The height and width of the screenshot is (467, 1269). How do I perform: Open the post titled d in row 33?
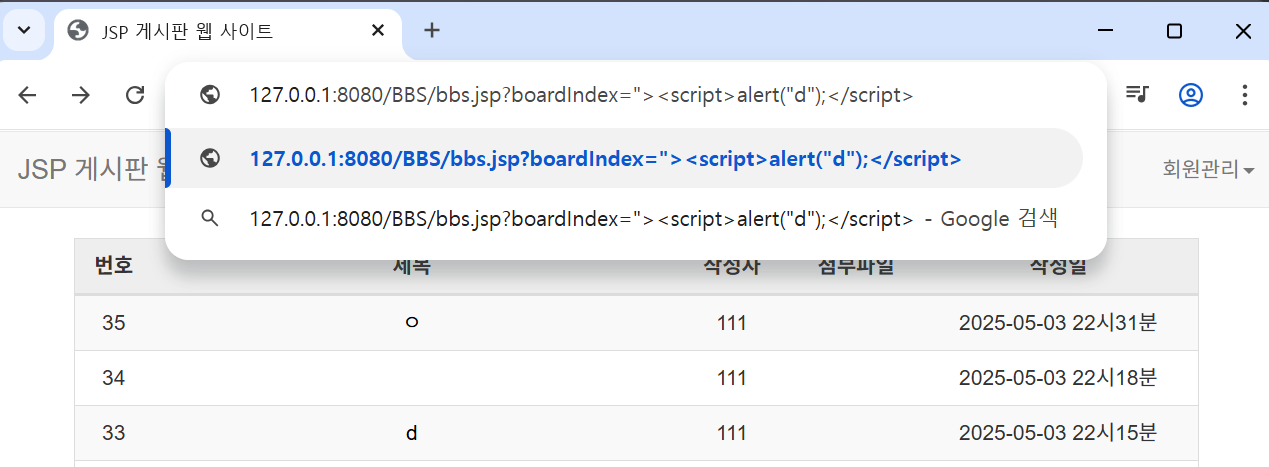click(x=411, y=433)
